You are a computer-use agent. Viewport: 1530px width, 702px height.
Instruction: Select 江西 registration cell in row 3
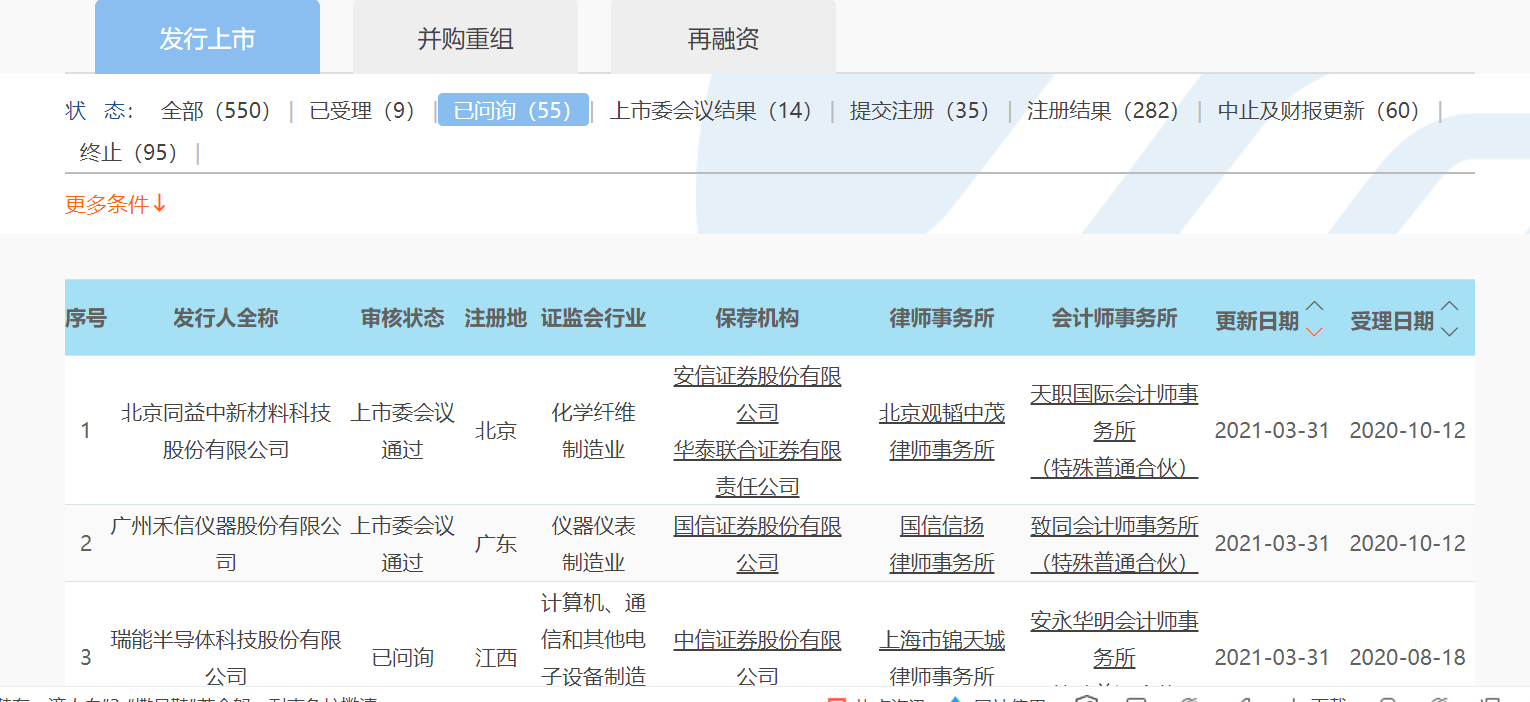click(x=496, y=658)
